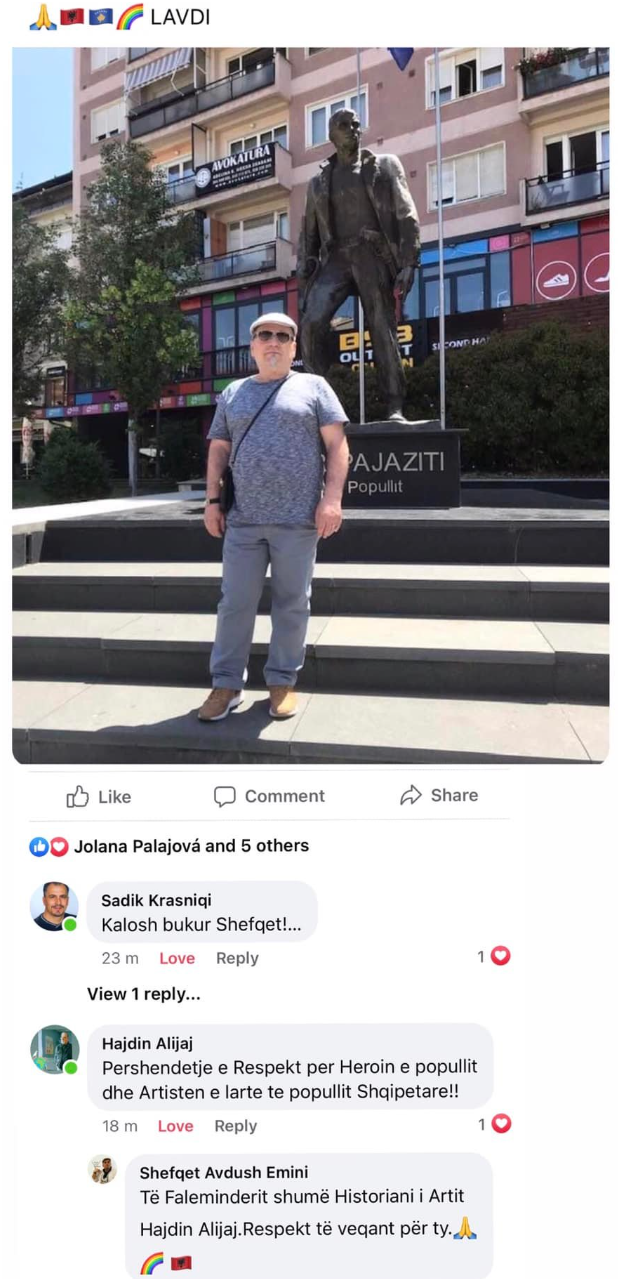This screenshot has width=620, height=1281.
Task: Love Sadik Krasniqi's comment
Action: [x=177, y=958]
